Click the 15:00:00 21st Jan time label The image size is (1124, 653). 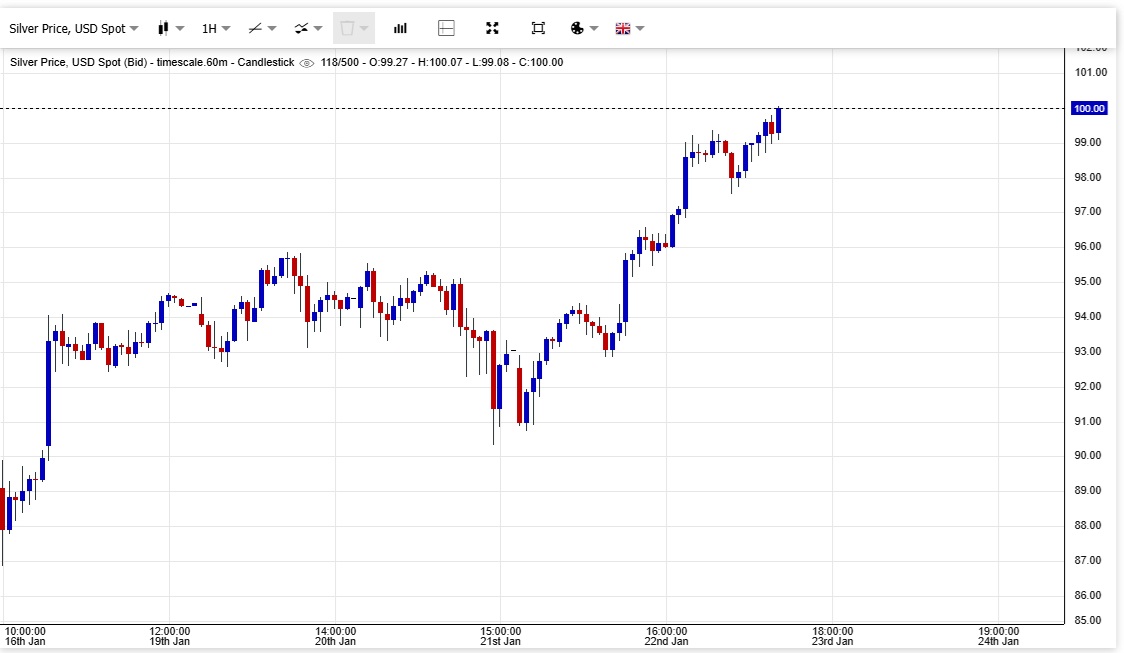click(500, 637)
